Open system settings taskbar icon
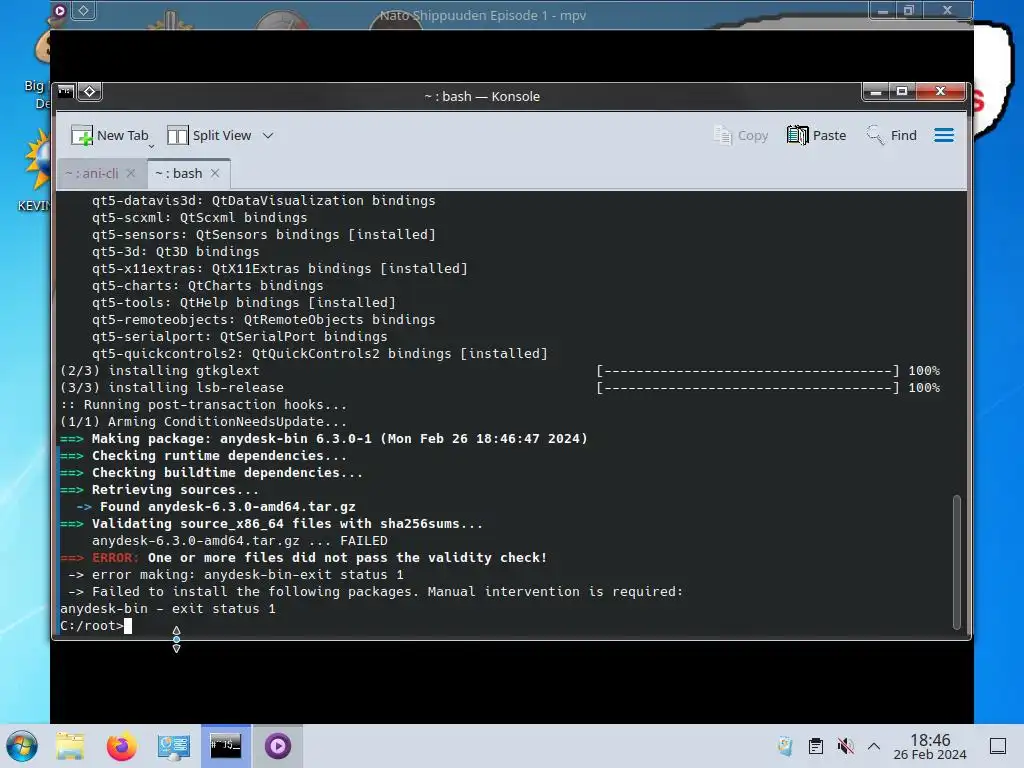 173,746
